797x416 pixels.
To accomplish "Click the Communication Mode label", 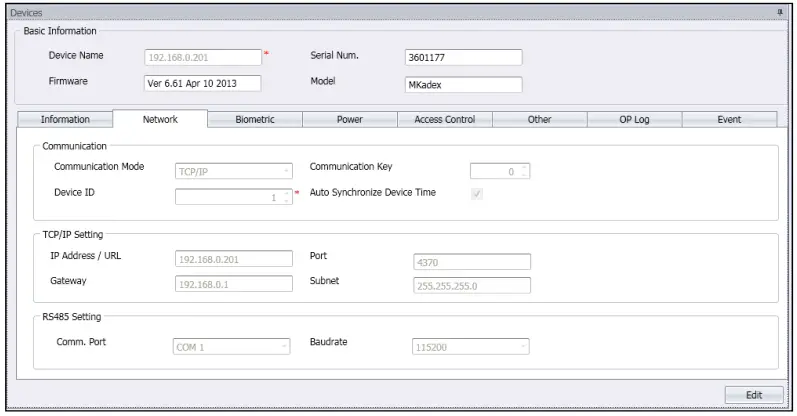I will (99, 167).
